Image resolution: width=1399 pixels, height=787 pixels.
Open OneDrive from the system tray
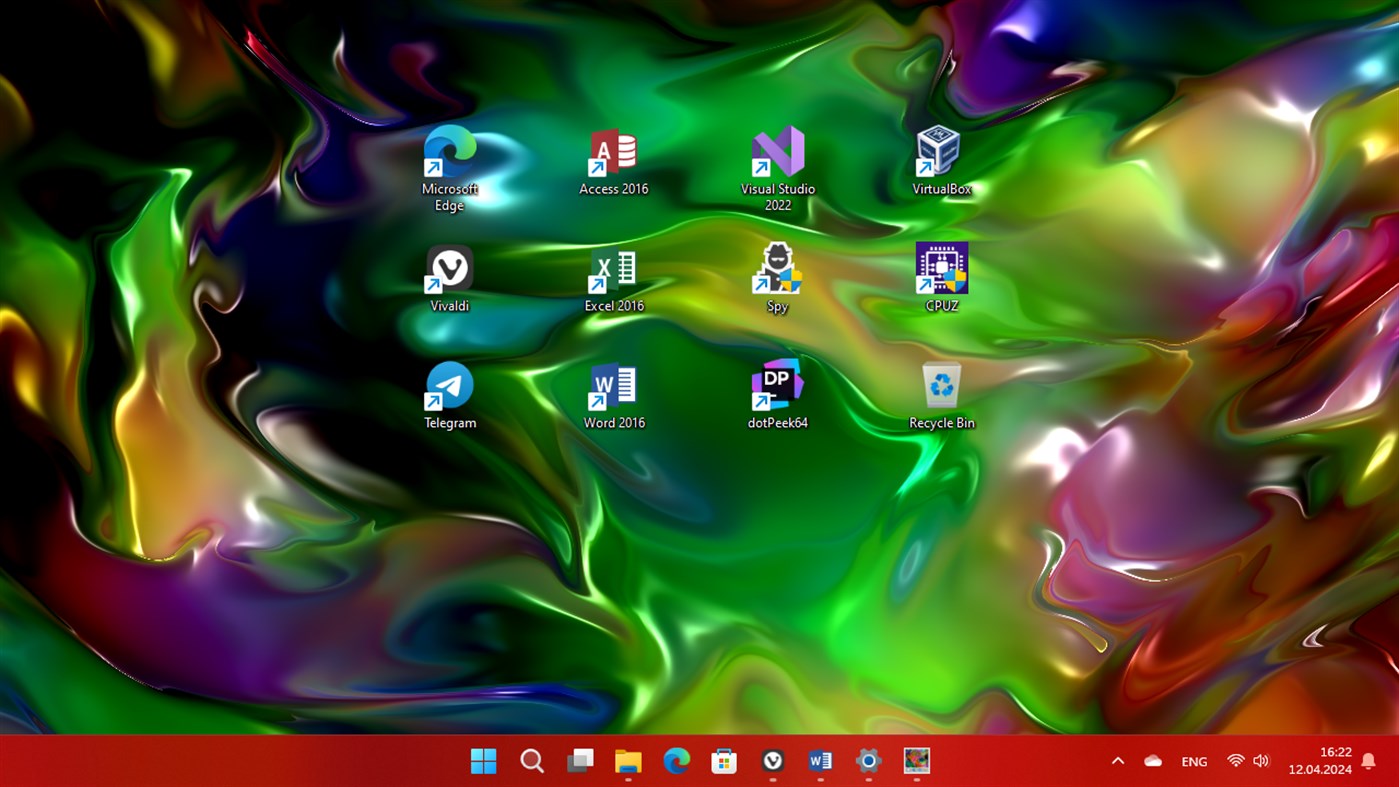(1153, 761)
